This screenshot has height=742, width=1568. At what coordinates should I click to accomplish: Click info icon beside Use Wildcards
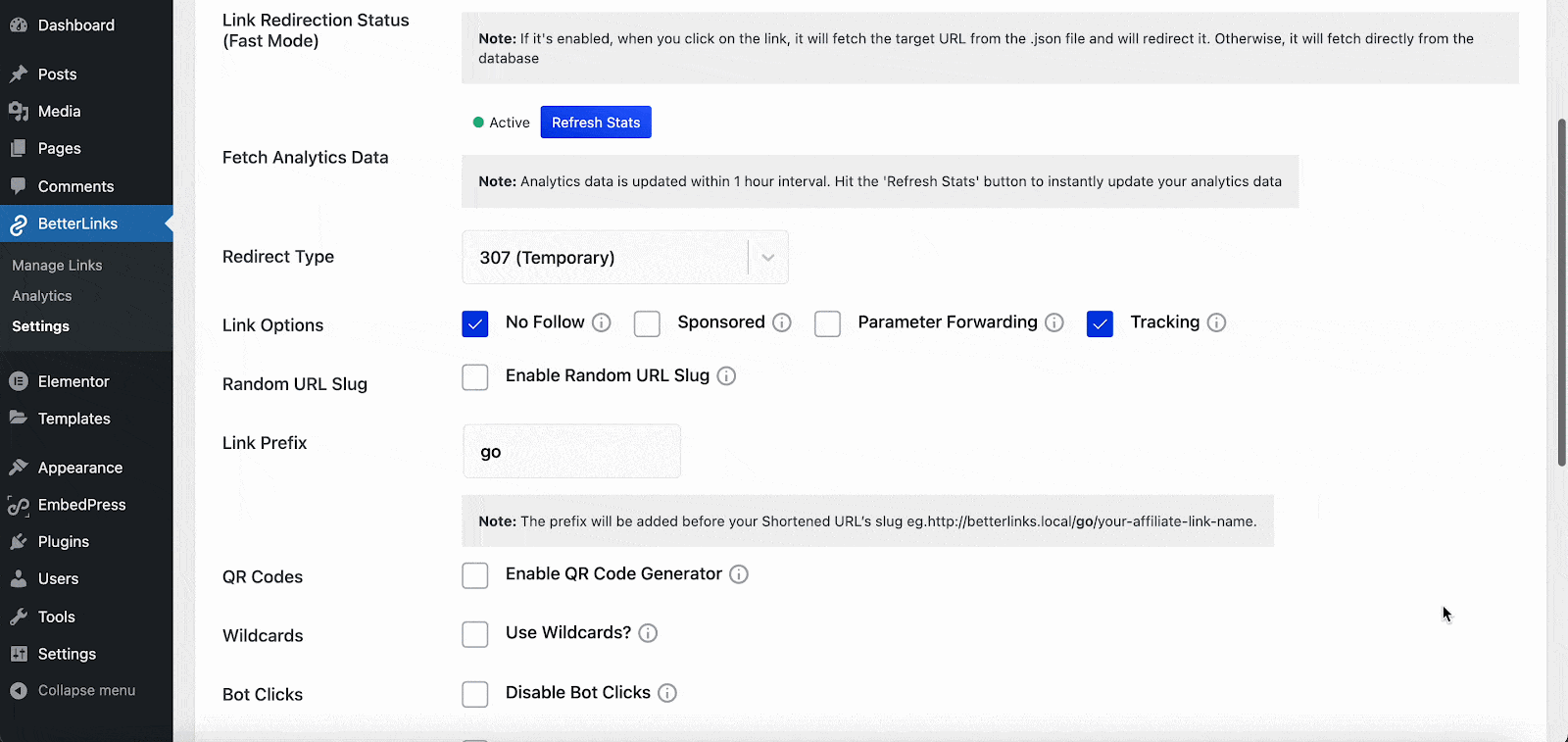(x=648, y=633)
